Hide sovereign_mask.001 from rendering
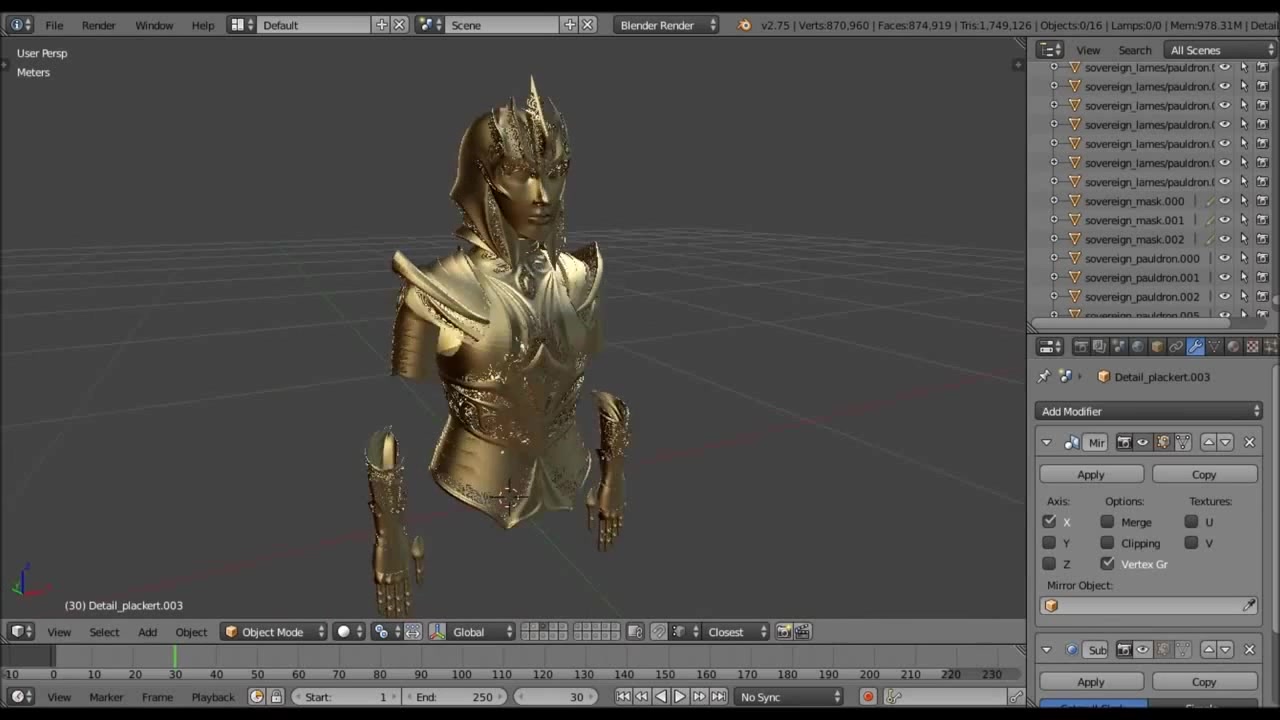 [x=1262, y=220]
